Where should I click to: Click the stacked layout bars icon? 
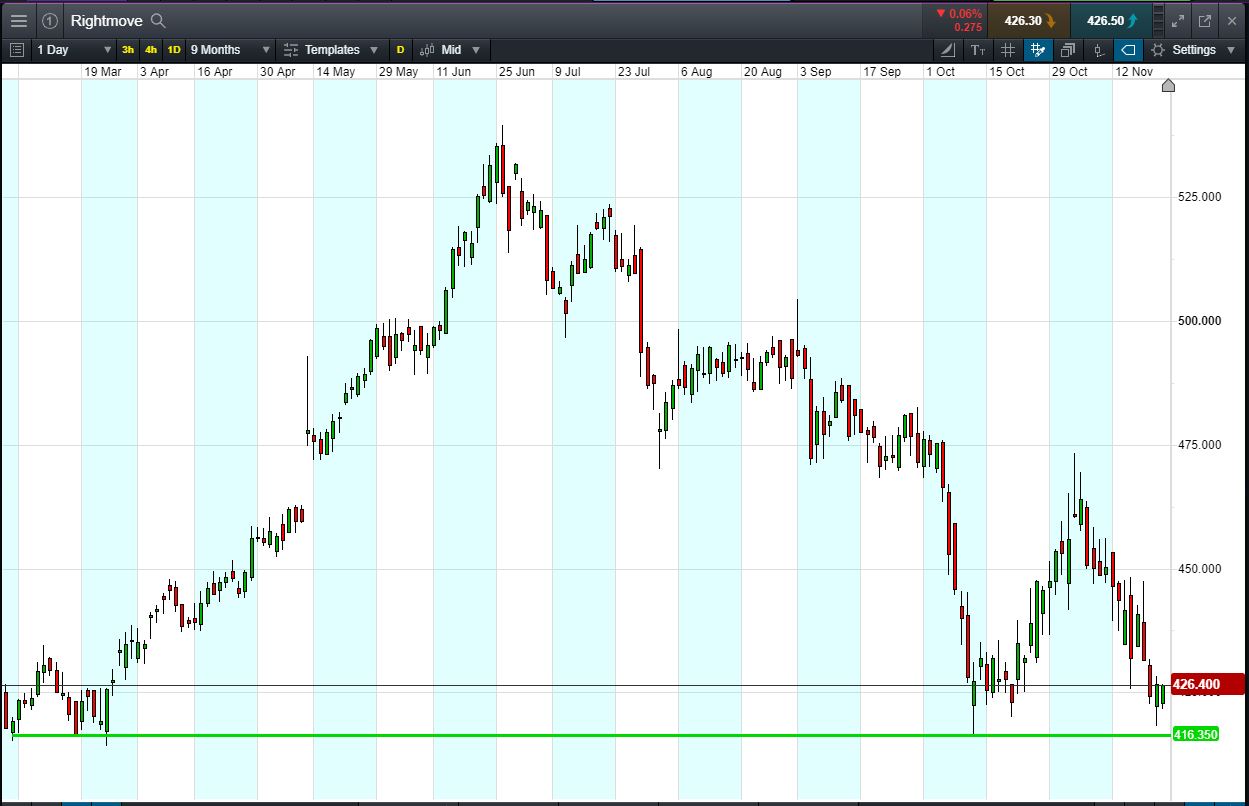1158,20
